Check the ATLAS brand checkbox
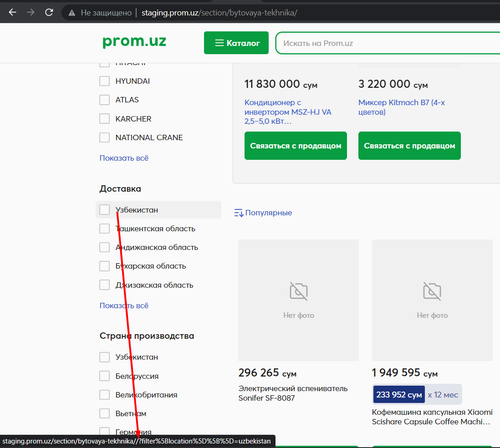 coord(104,100)
